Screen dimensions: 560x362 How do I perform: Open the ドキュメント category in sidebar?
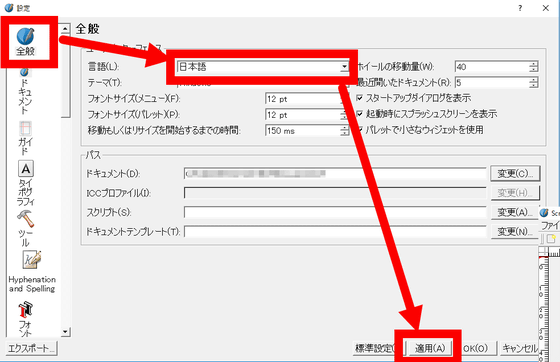tap(25, 91)
